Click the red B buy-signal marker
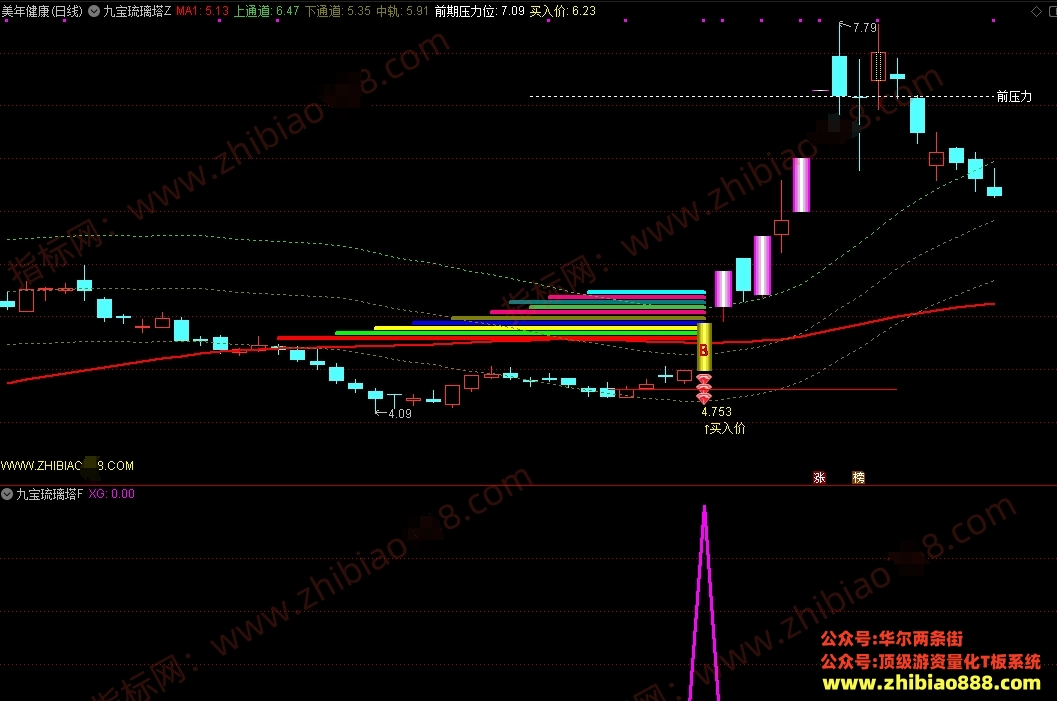The image size is (1057, 701). coord(704,350)
